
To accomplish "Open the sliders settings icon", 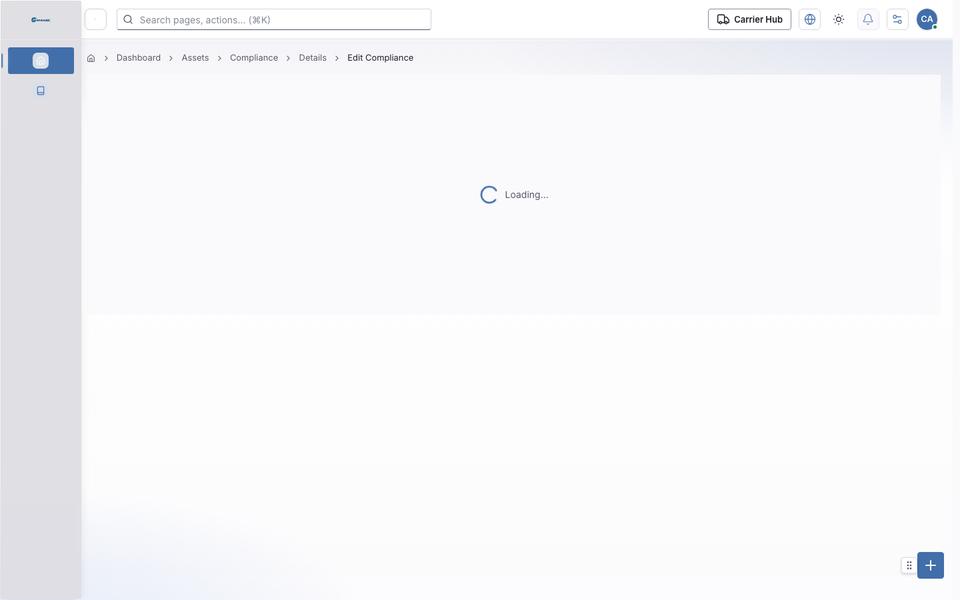I will pos(898,20).
